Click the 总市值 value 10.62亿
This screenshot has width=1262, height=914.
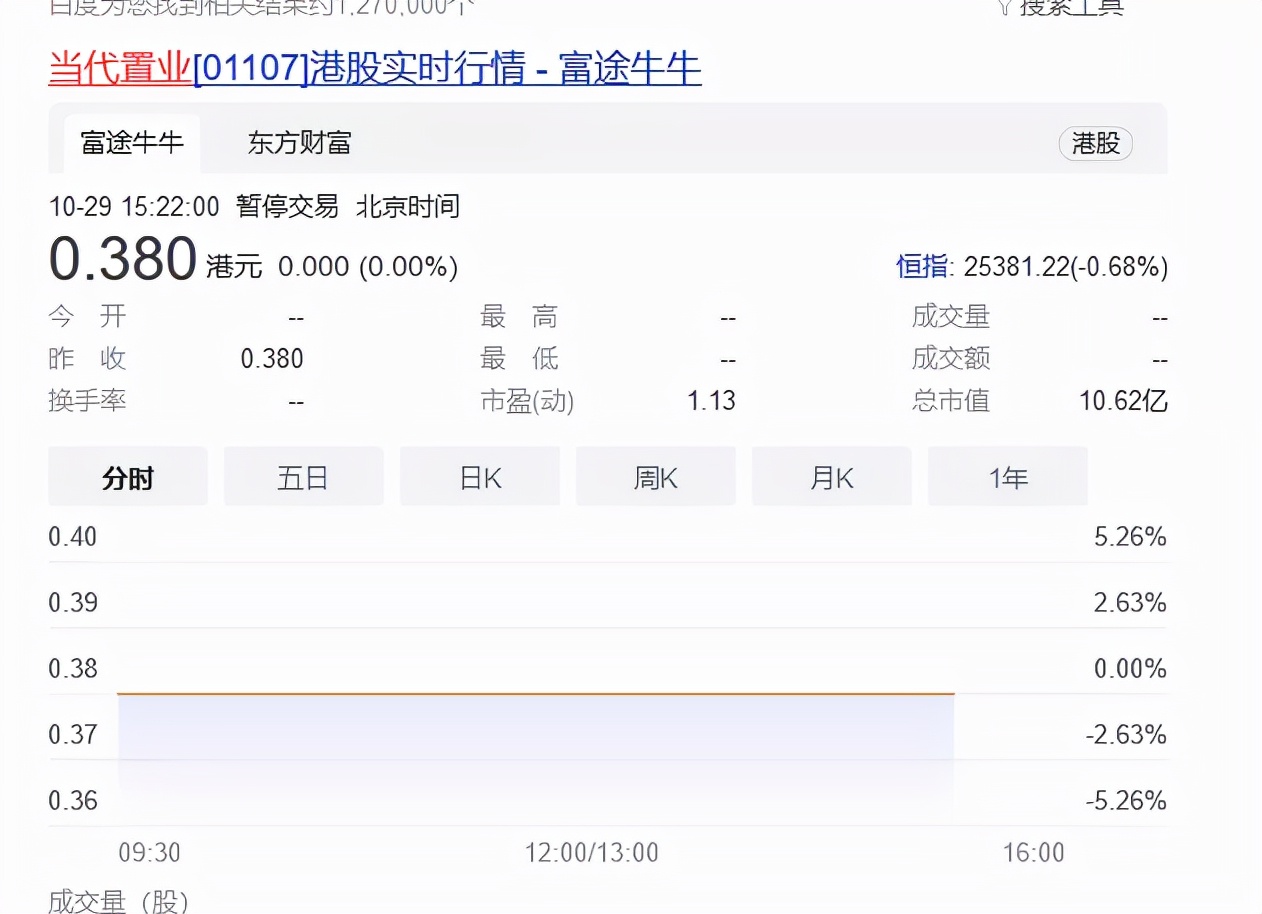click(x=1122, y=400)
